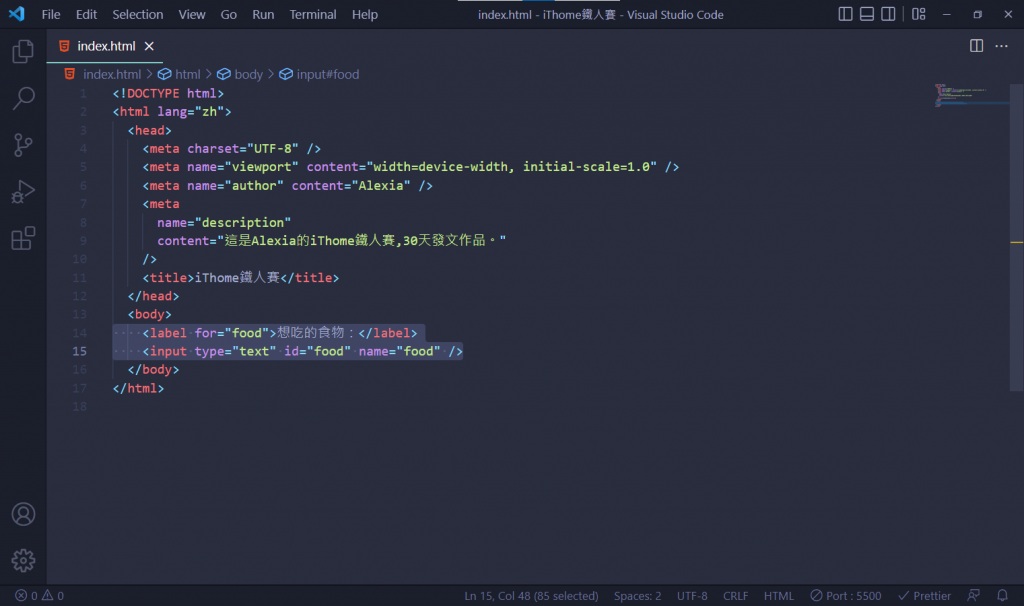Open editor More Actions ellipsis menu
Viewport: 1024px width, 606px height.
click(x=1001, y=46)
